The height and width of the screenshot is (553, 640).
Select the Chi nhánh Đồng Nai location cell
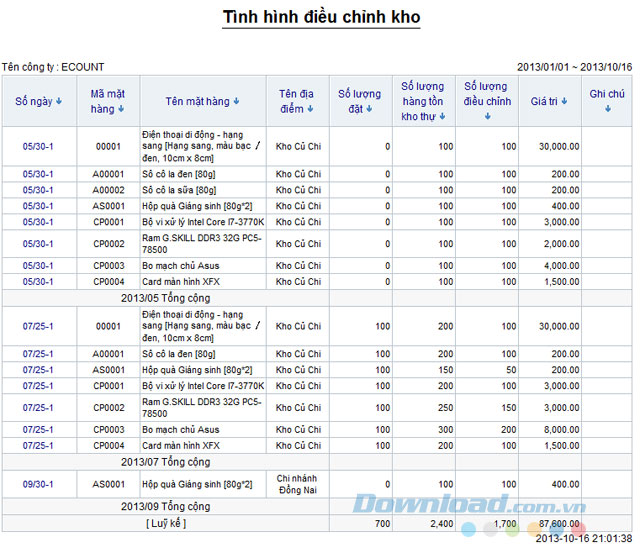(298, 484)
